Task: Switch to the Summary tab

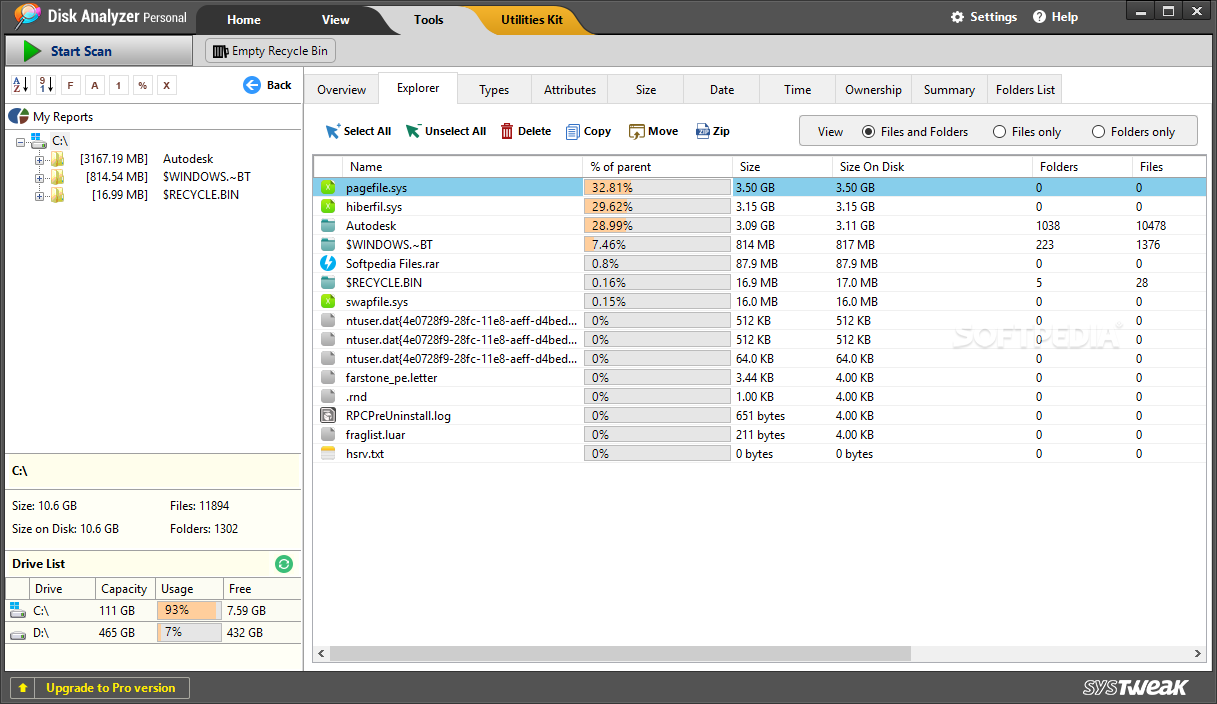Action: [949, 90]
